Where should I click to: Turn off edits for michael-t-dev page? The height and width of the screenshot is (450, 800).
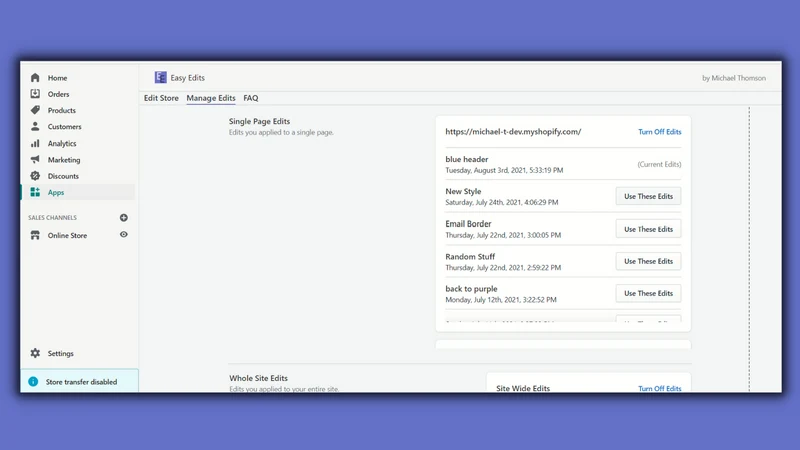coord(659,132)
